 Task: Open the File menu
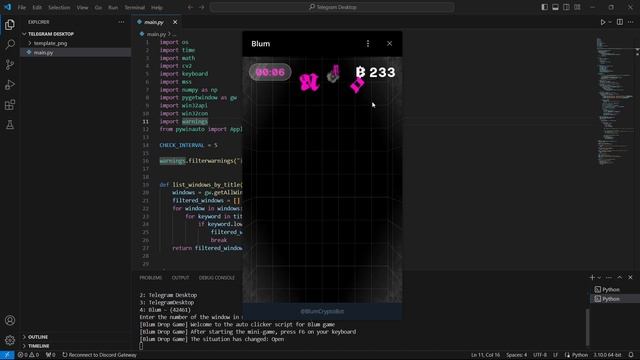[22, 7]
